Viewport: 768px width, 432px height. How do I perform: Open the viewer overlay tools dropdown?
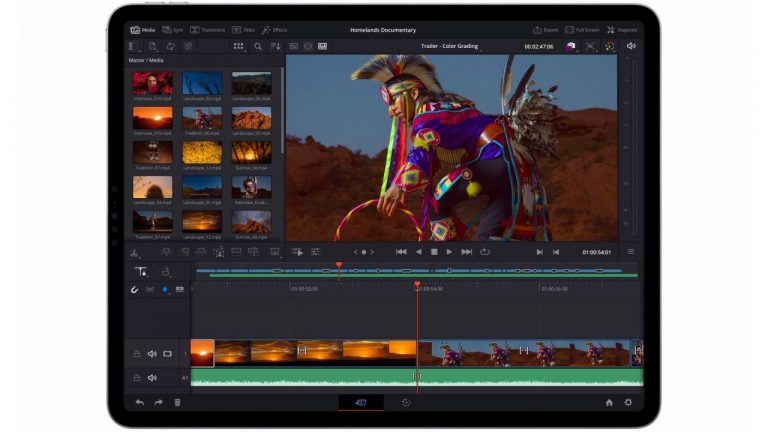coord(275,252)
